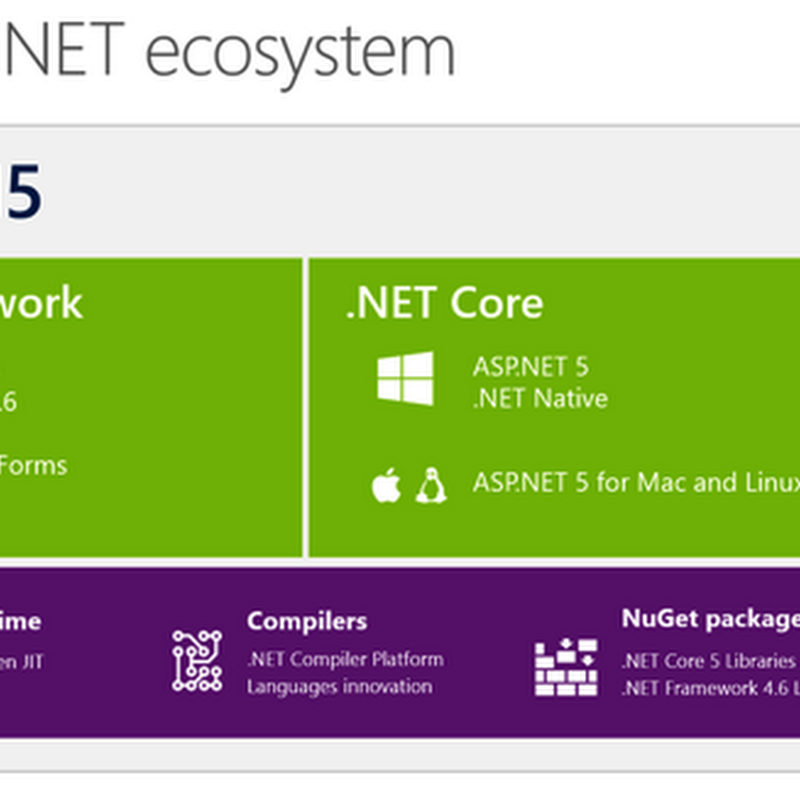The height and width of the screenshot is (800, 800).
Task: Click "ASP.NET 5 for Mac and Linux" text
Action: coord(636,482)
